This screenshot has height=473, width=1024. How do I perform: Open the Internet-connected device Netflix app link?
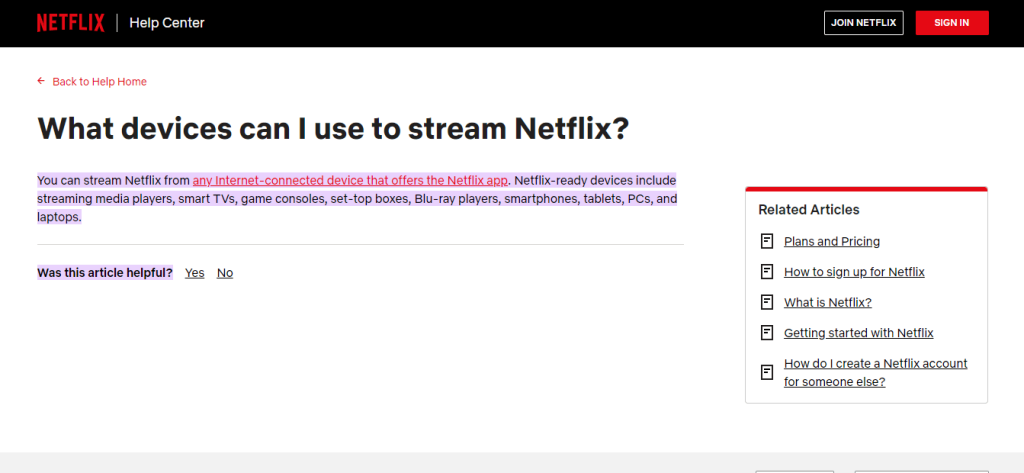(350, 180)
